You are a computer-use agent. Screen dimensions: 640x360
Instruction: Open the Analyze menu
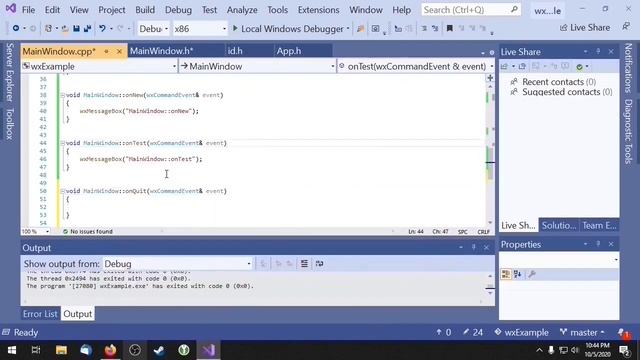click(242, 10)
